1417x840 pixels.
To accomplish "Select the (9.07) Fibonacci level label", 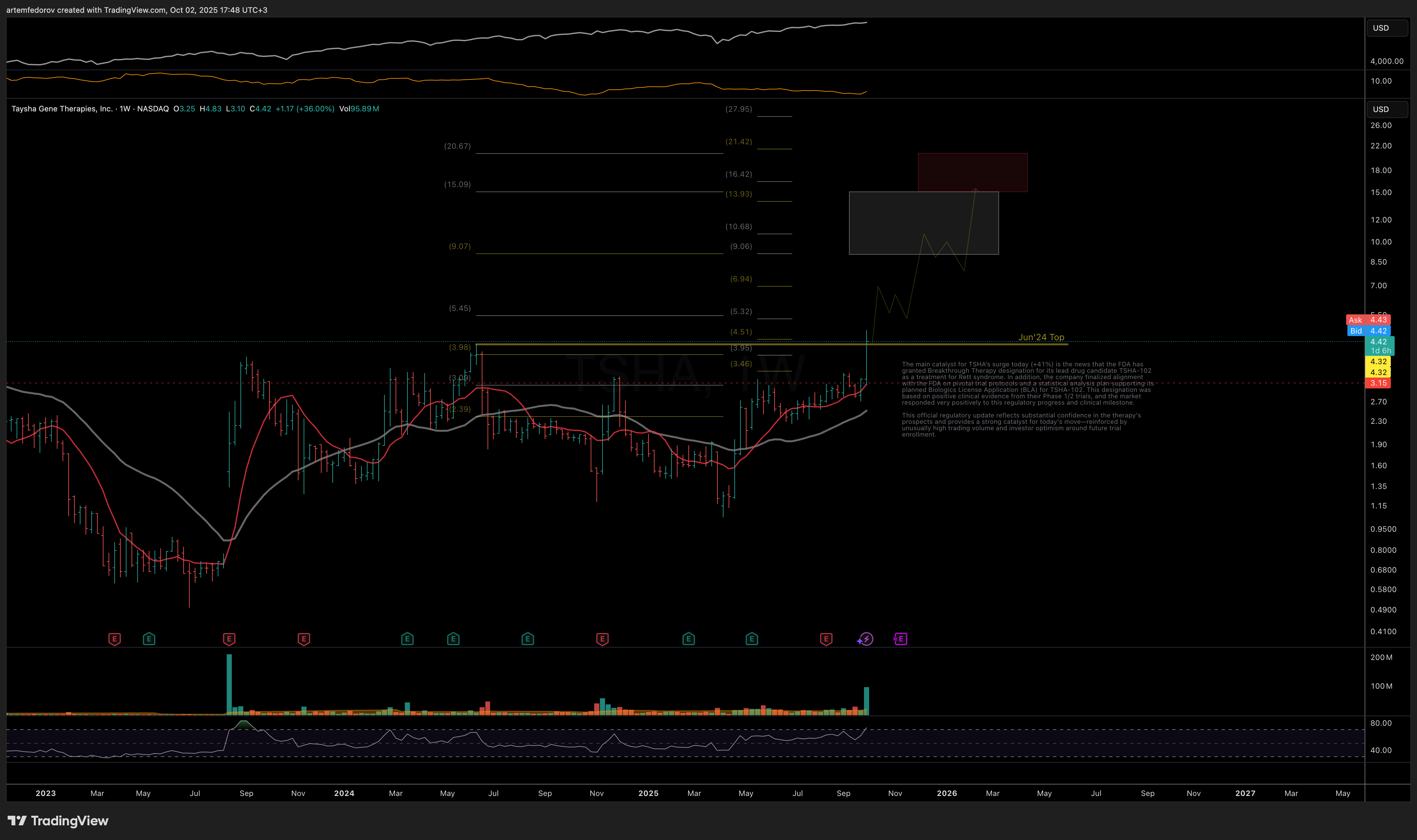I will [460, 246].
